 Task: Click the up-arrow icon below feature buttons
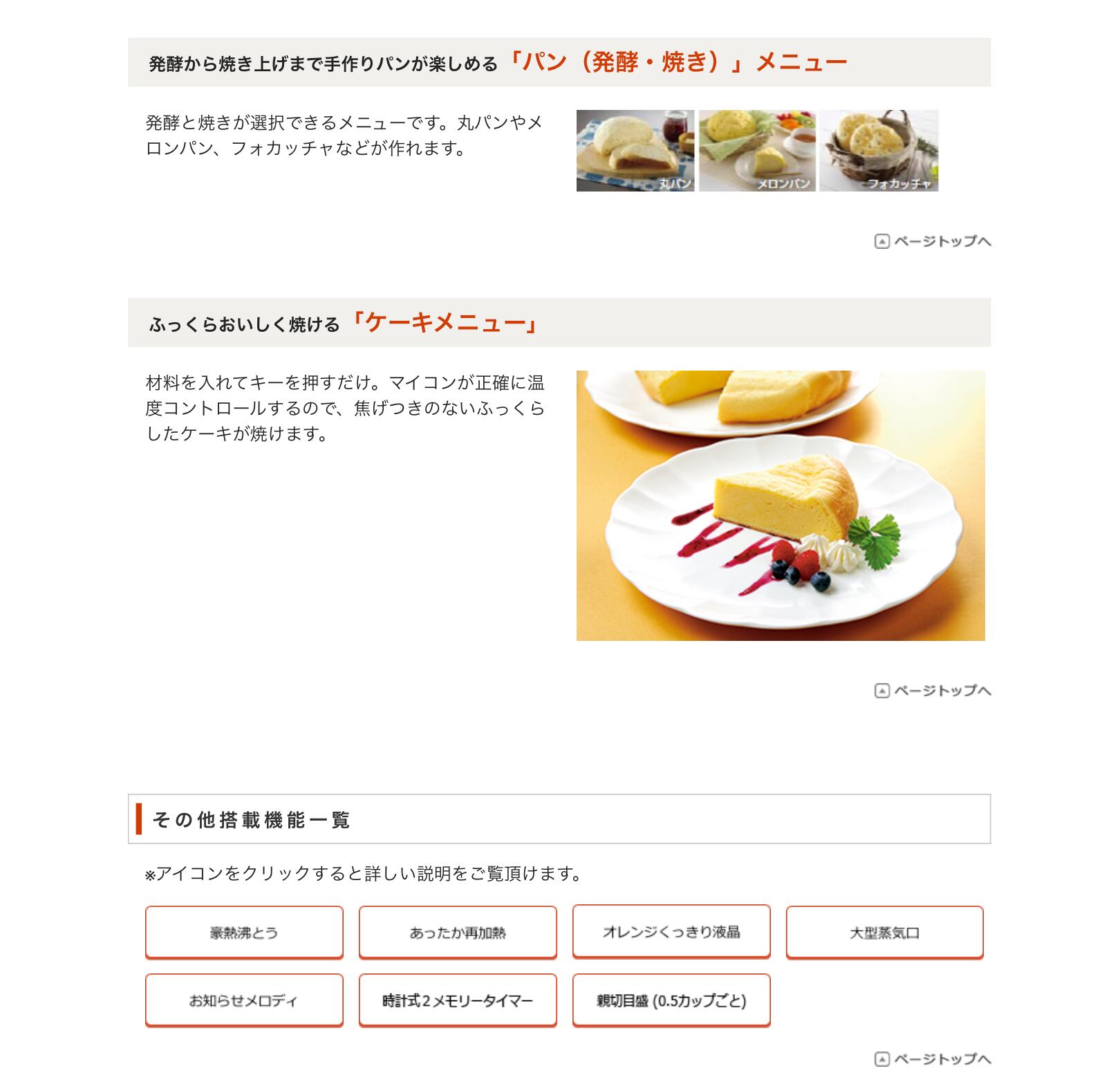coord(881,1059)
